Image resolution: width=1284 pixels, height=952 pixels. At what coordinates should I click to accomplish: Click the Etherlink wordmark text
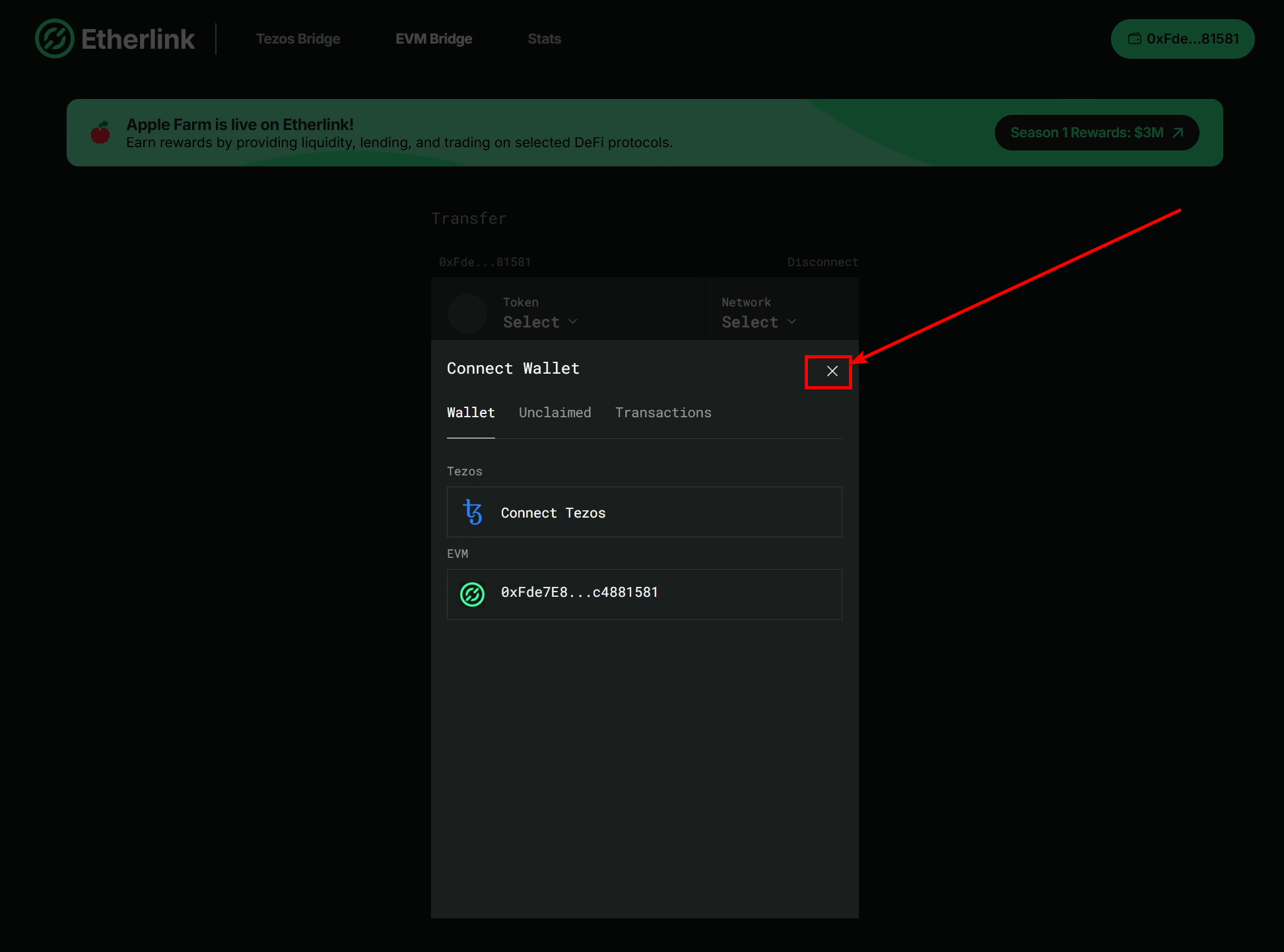138,39
